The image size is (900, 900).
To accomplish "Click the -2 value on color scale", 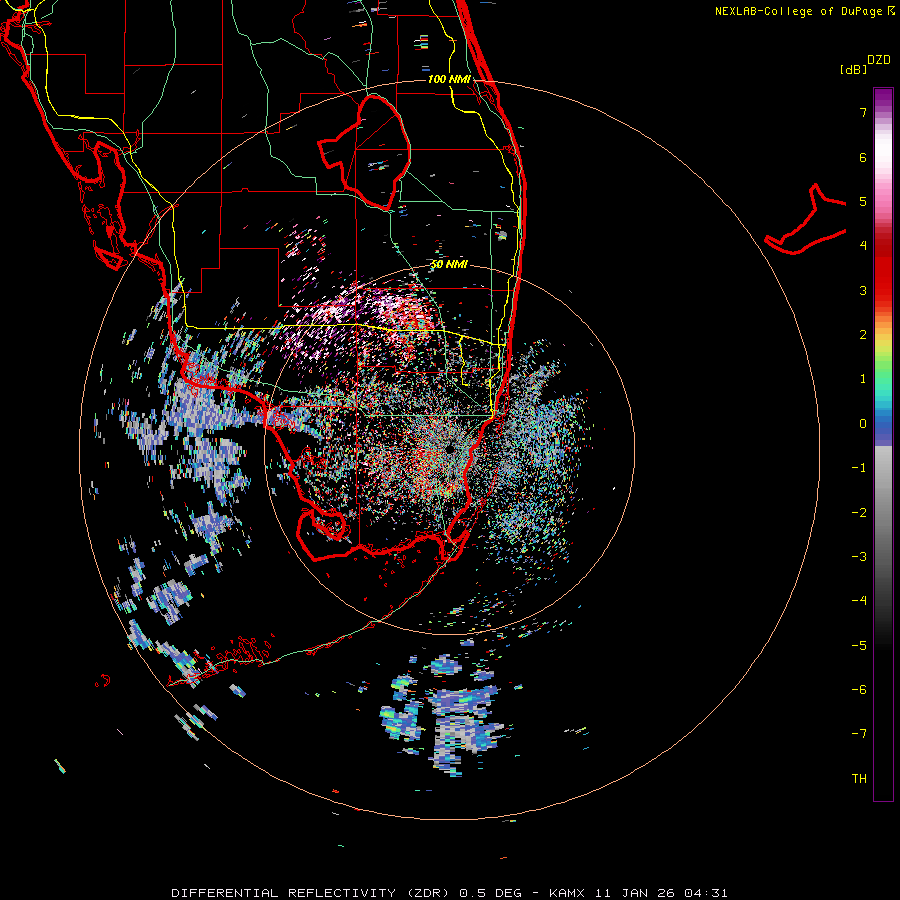I will 859,513.
